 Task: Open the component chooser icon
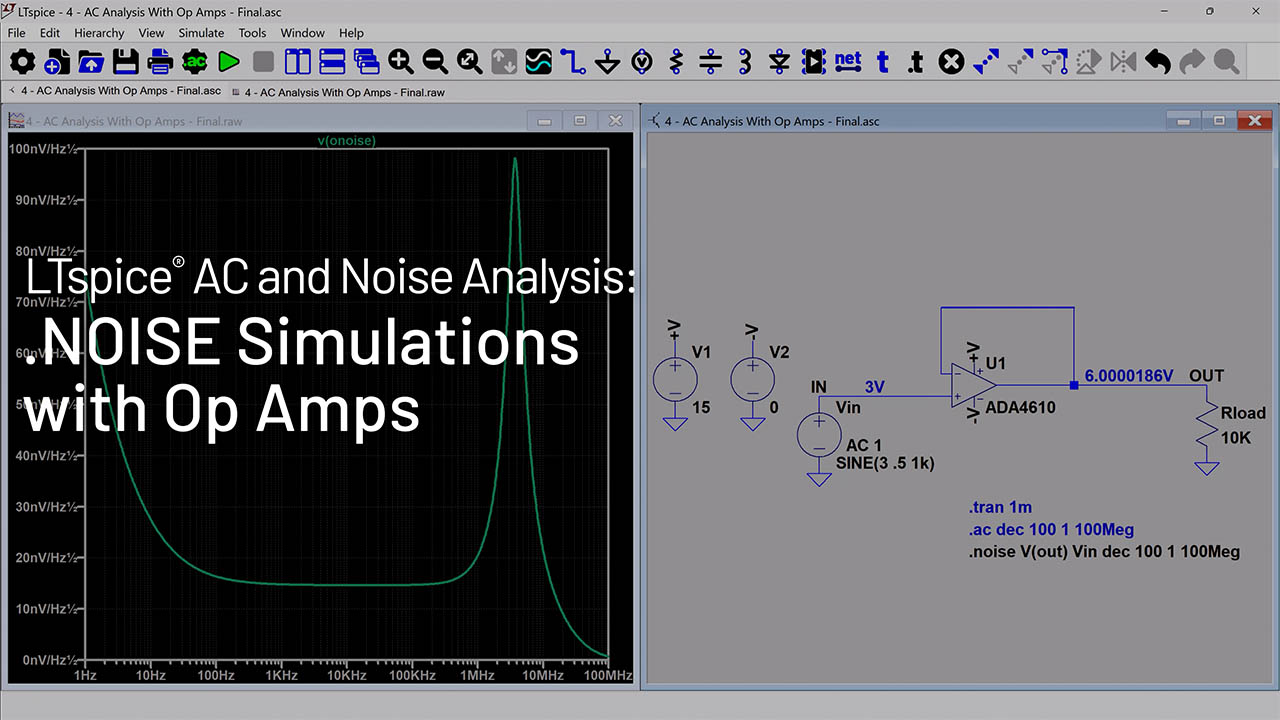(x=814, y=62)
